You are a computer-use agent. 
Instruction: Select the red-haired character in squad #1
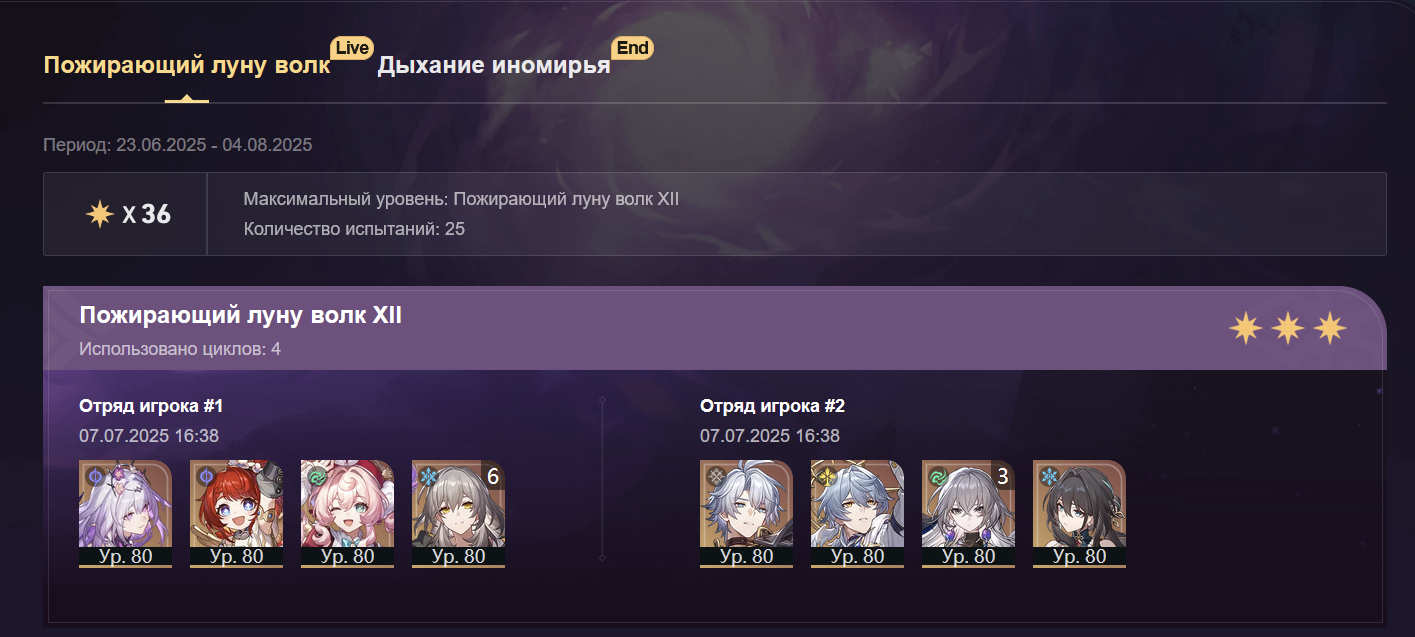pos(236,514)
